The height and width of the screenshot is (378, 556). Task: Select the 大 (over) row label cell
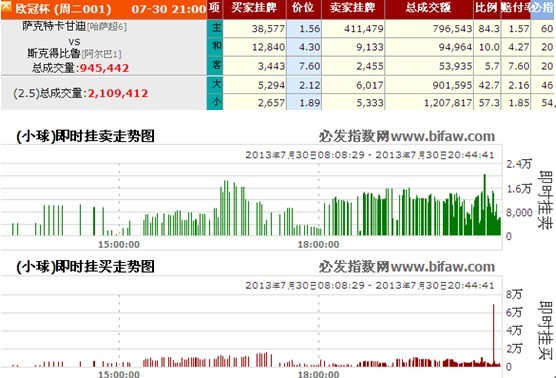[215, 84]
